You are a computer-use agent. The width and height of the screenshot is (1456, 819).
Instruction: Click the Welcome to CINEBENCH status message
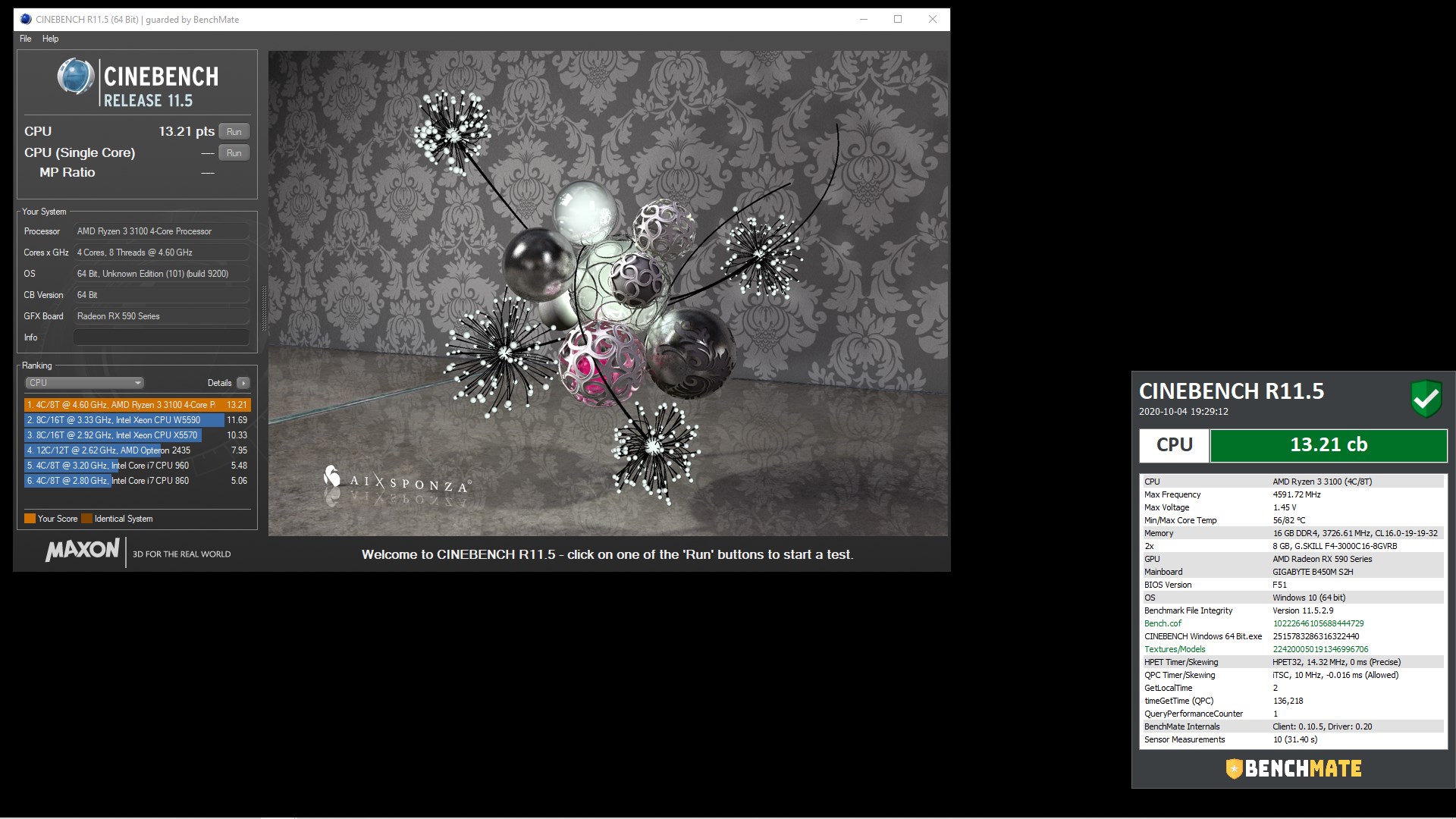click(607, 554)
